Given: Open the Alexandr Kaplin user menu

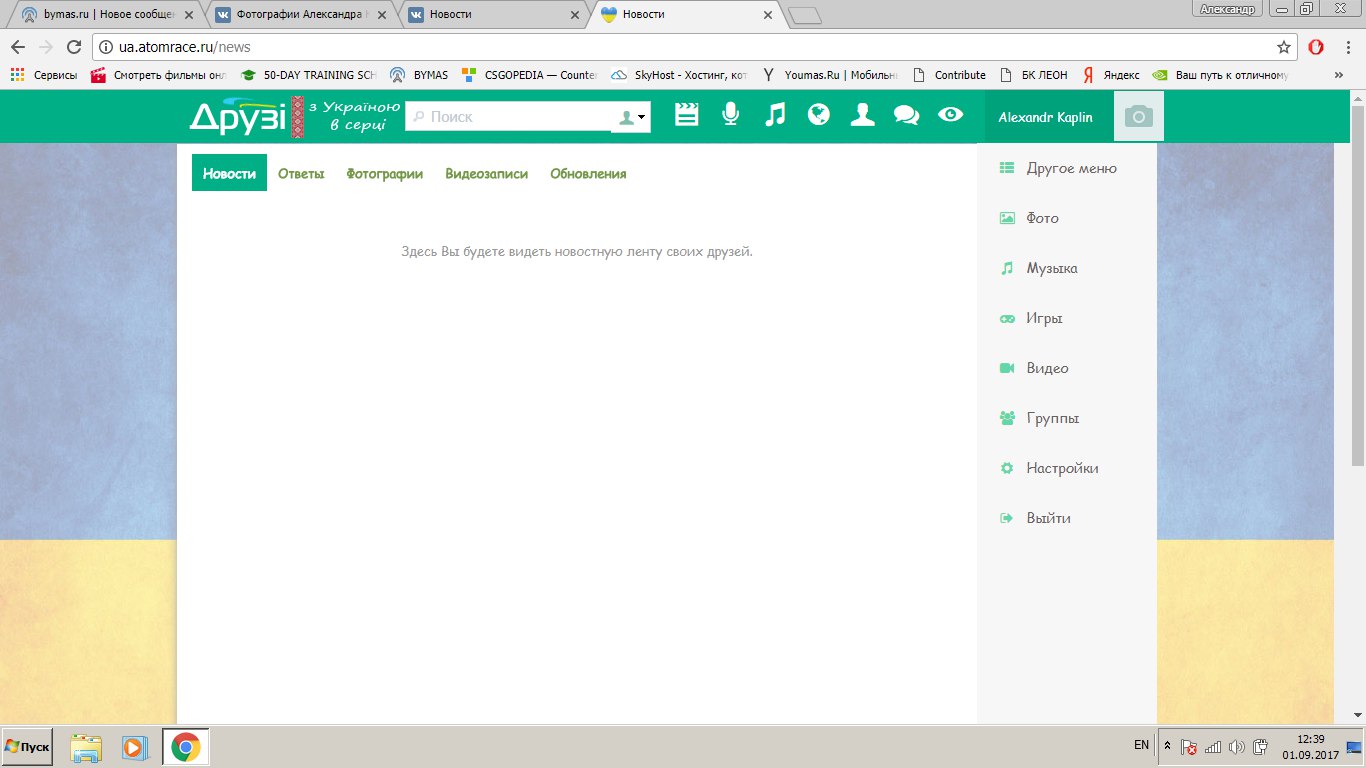Looking at the screenshot, I should [1045, 117].
